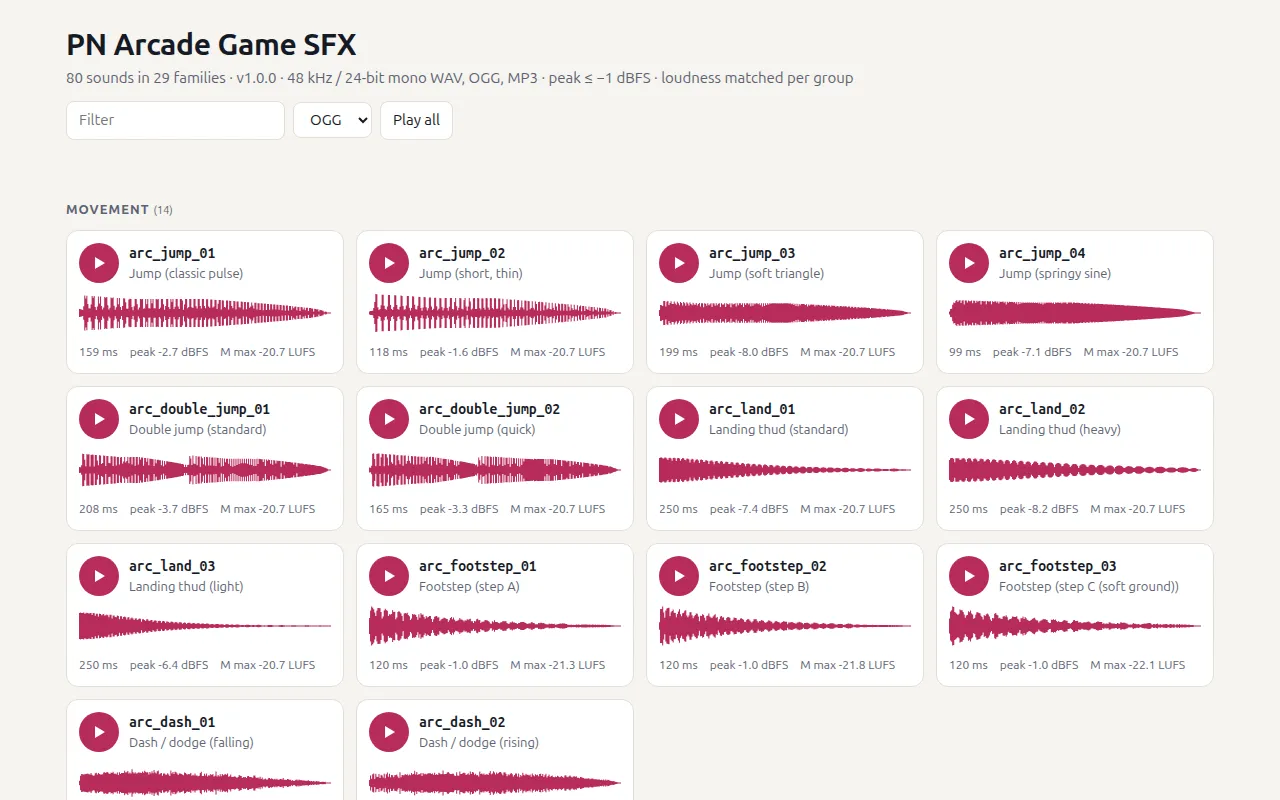The image size is (1280, 800).
Task: Play the arc_land_01 landing thud
Action: pos(679,419)
